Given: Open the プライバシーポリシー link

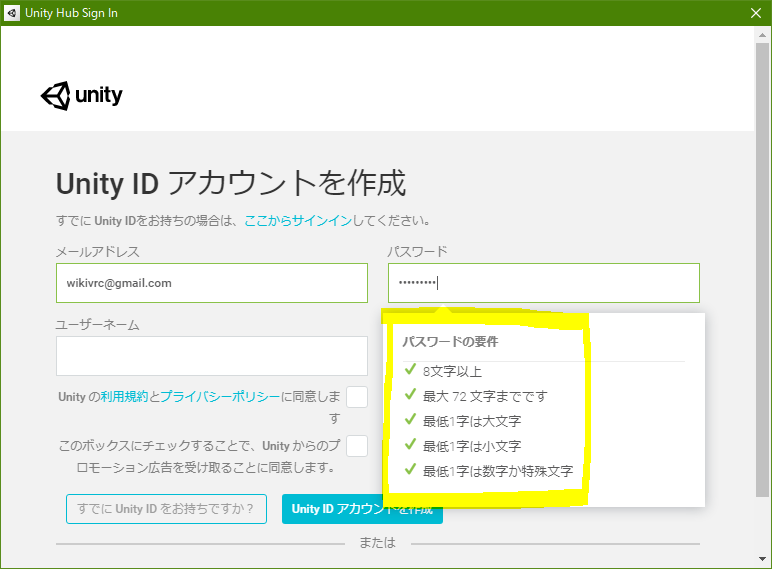Looking at the screenshot, I should pyautogui.click(x=220, y=396).
